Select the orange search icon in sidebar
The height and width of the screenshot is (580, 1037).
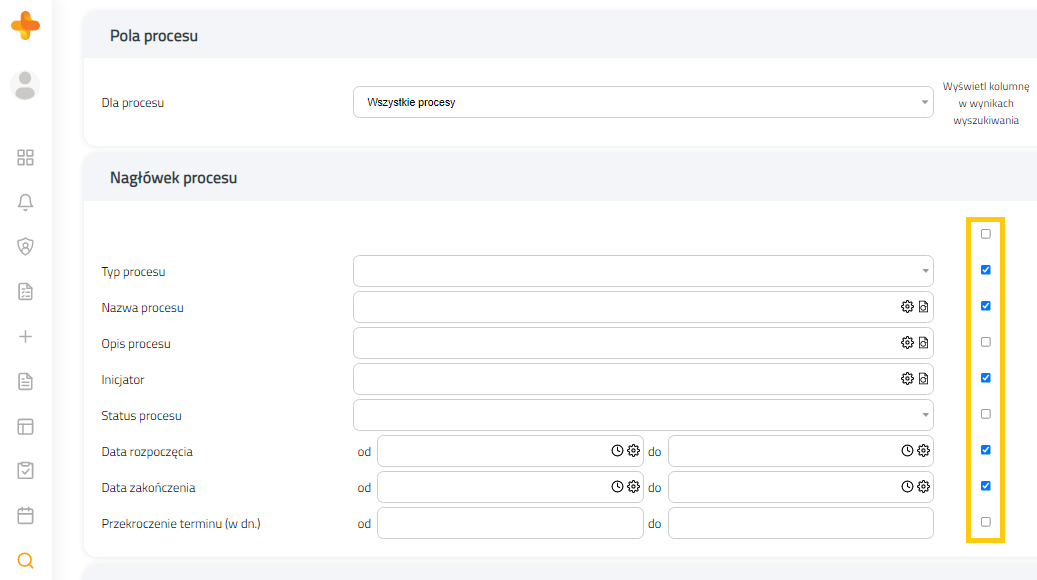point(25,561)
